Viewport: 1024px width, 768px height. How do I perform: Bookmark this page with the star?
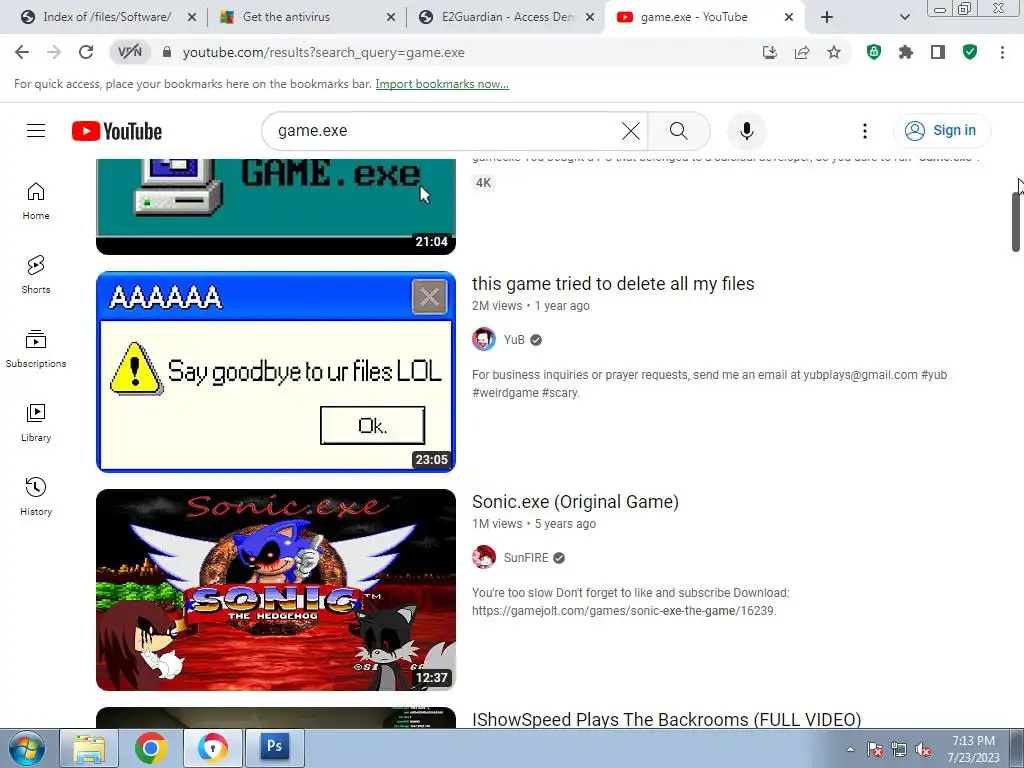coord(834,52)
